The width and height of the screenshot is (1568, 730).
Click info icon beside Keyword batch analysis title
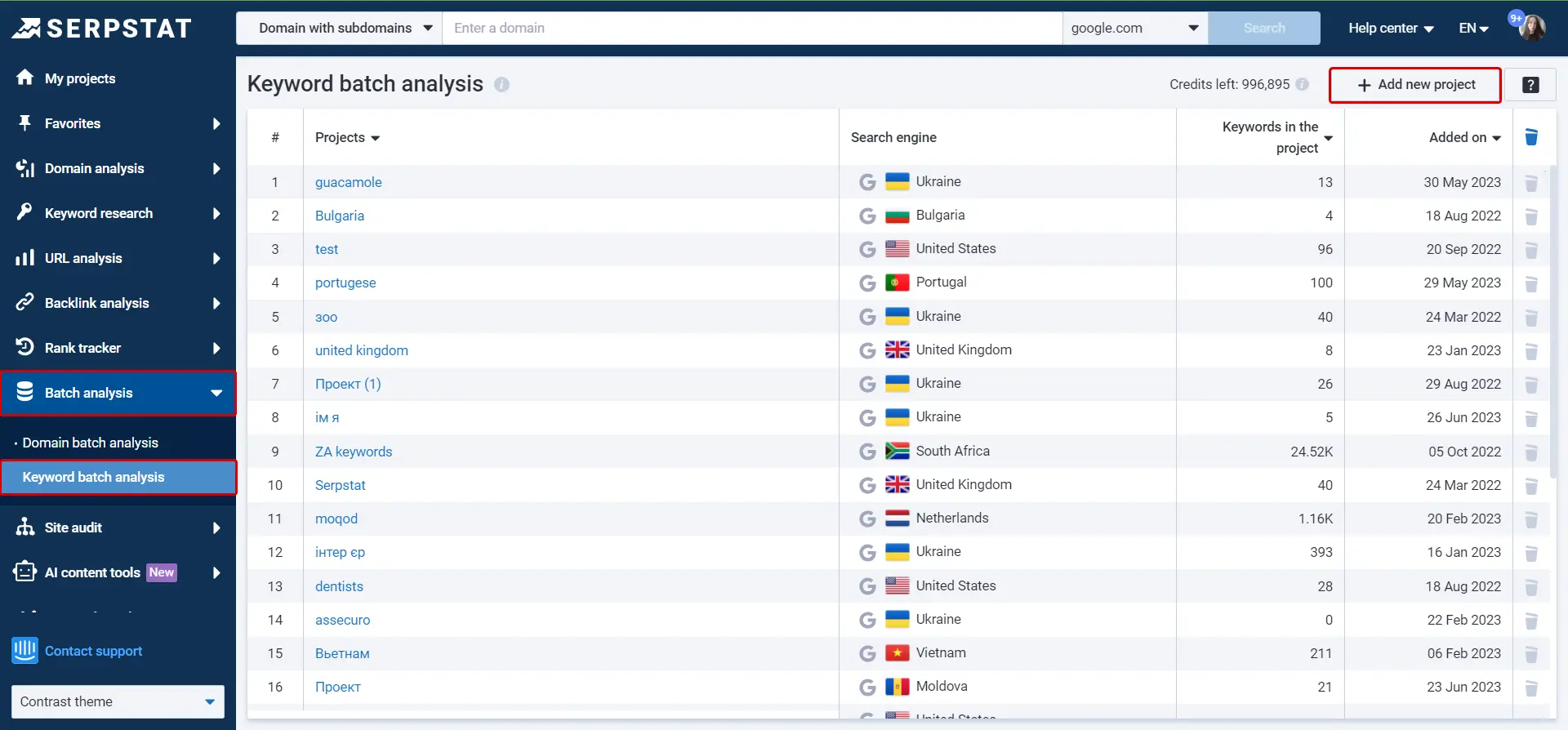point(501,85)
